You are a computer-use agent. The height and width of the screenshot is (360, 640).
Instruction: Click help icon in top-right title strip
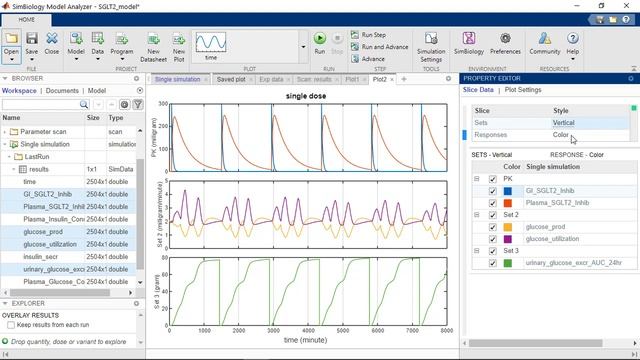(x=626, y=20)
